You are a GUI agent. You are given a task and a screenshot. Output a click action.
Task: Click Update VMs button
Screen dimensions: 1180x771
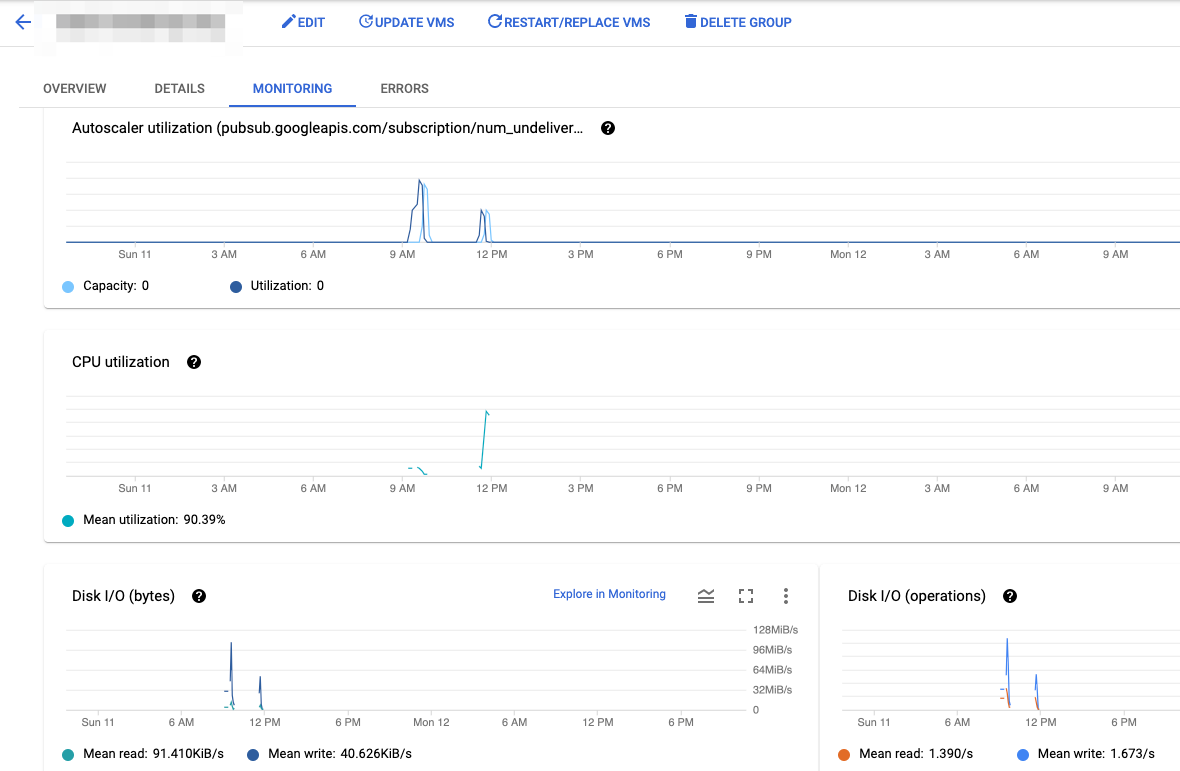pos(406,22)
